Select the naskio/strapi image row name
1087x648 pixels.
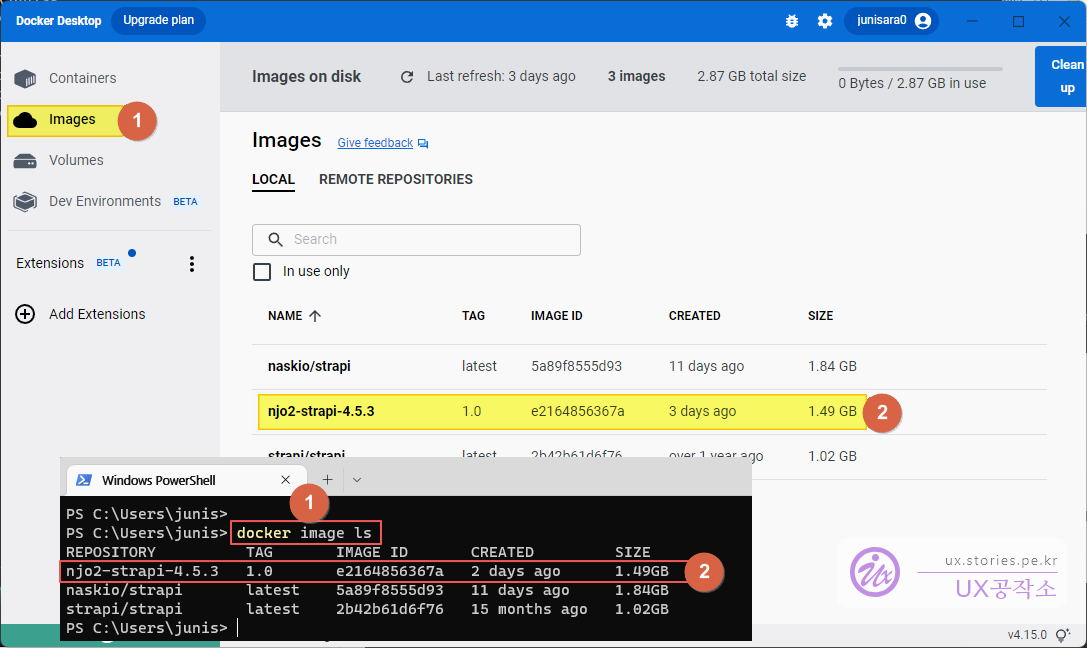pyautogui.click(x=309, y=366)
